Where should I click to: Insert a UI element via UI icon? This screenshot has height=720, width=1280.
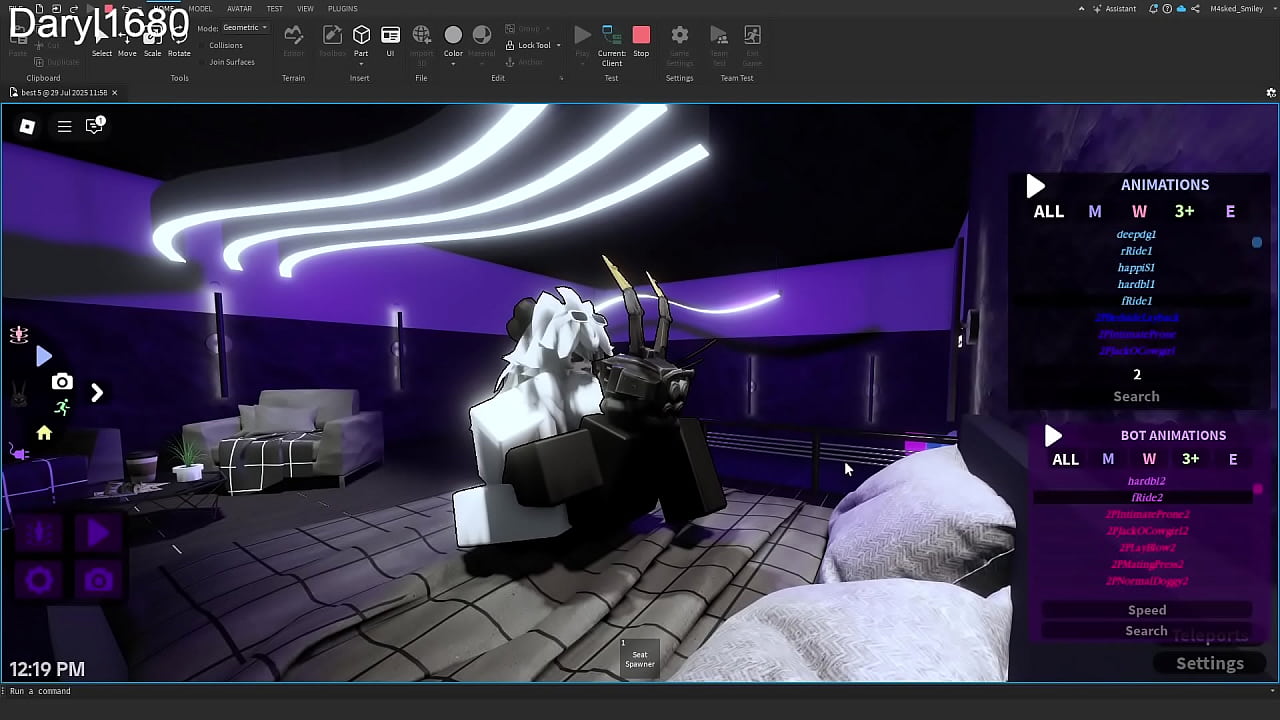390,36
